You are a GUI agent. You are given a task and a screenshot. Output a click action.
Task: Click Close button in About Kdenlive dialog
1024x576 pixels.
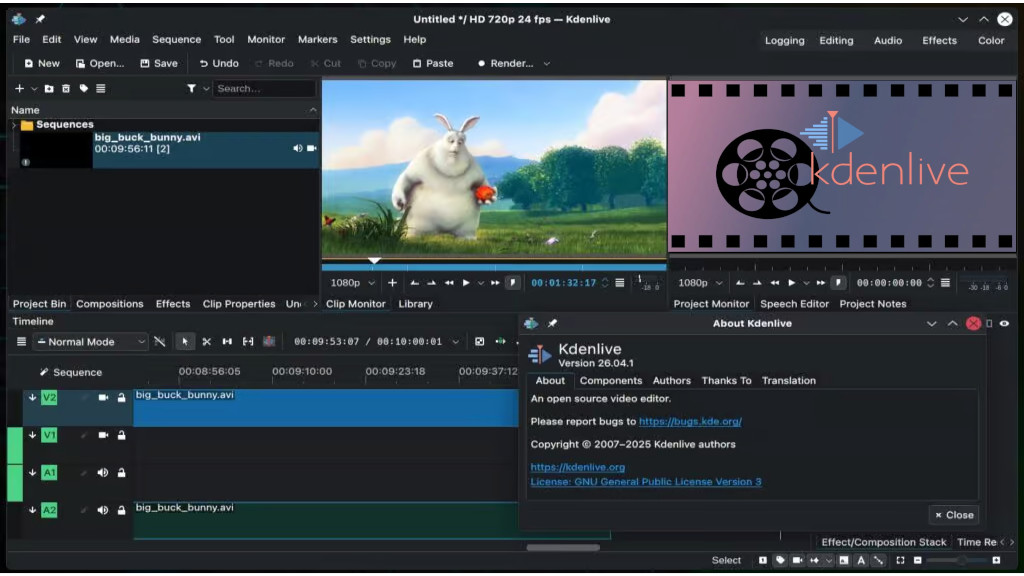(x=954, y=515)
